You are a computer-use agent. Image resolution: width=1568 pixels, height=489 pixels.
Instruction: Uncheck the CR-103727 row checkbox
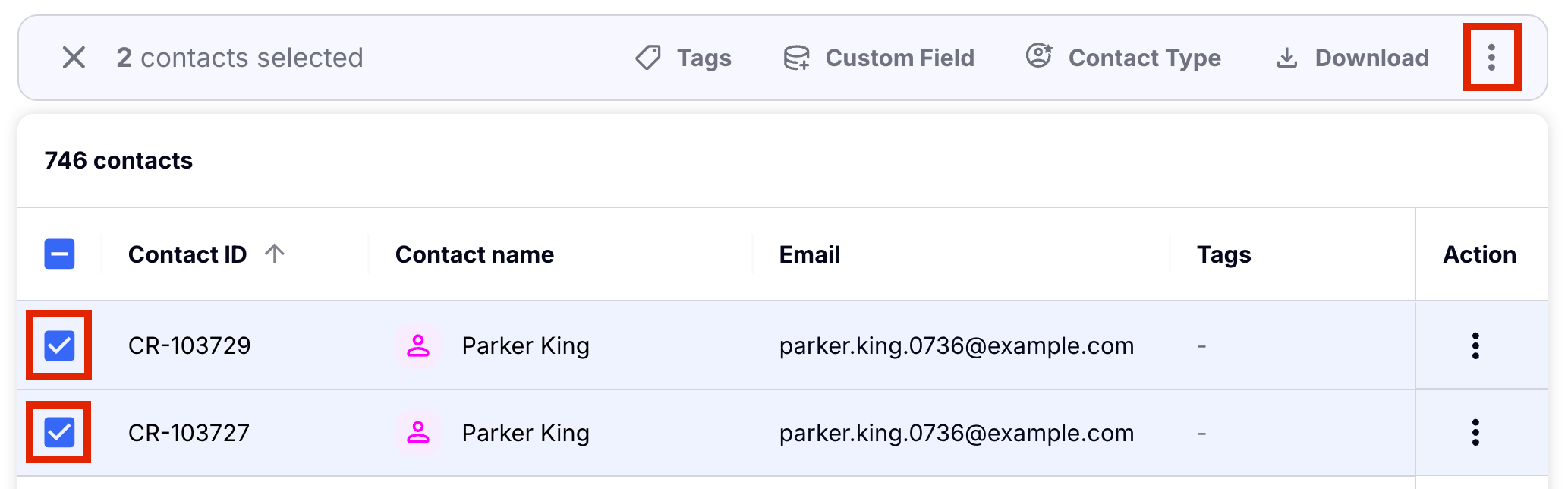[59, 432]
